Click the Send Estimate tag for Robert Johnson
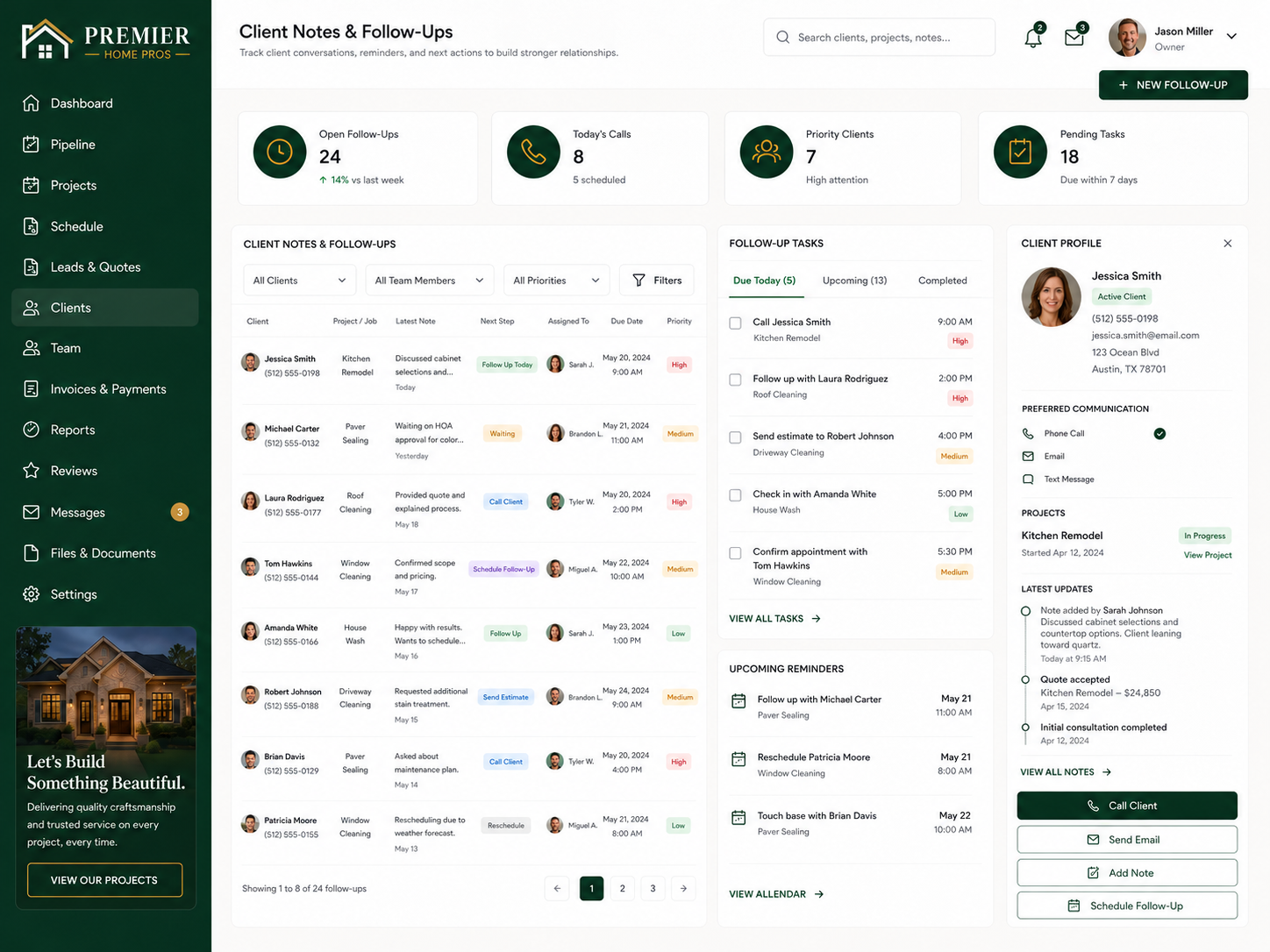 pos(506,698)
